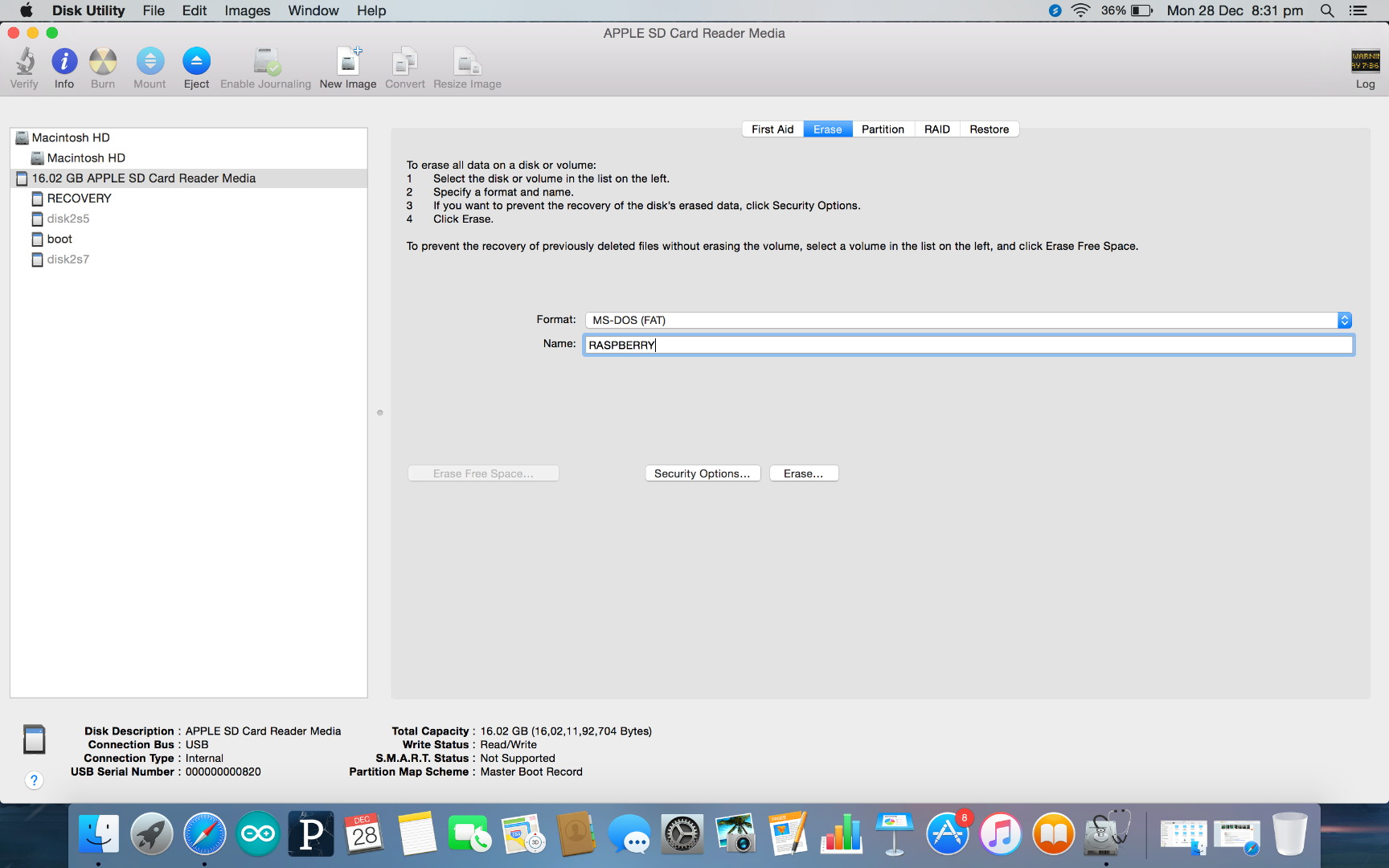
Task: Click the Name field containing RASPBERRY
Action: tap(969, 345)
